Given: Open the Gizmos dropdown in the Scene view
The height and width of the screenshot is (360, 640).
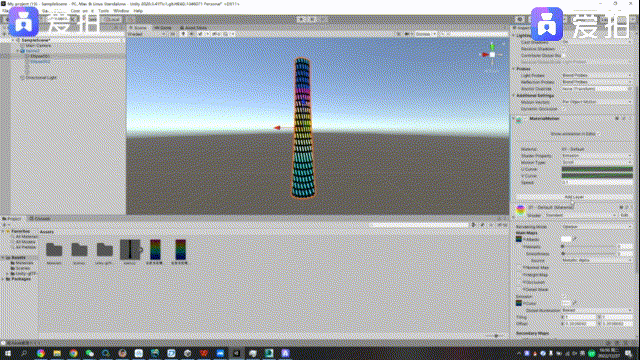Looking at the screenshot, I should pos(426,34).
